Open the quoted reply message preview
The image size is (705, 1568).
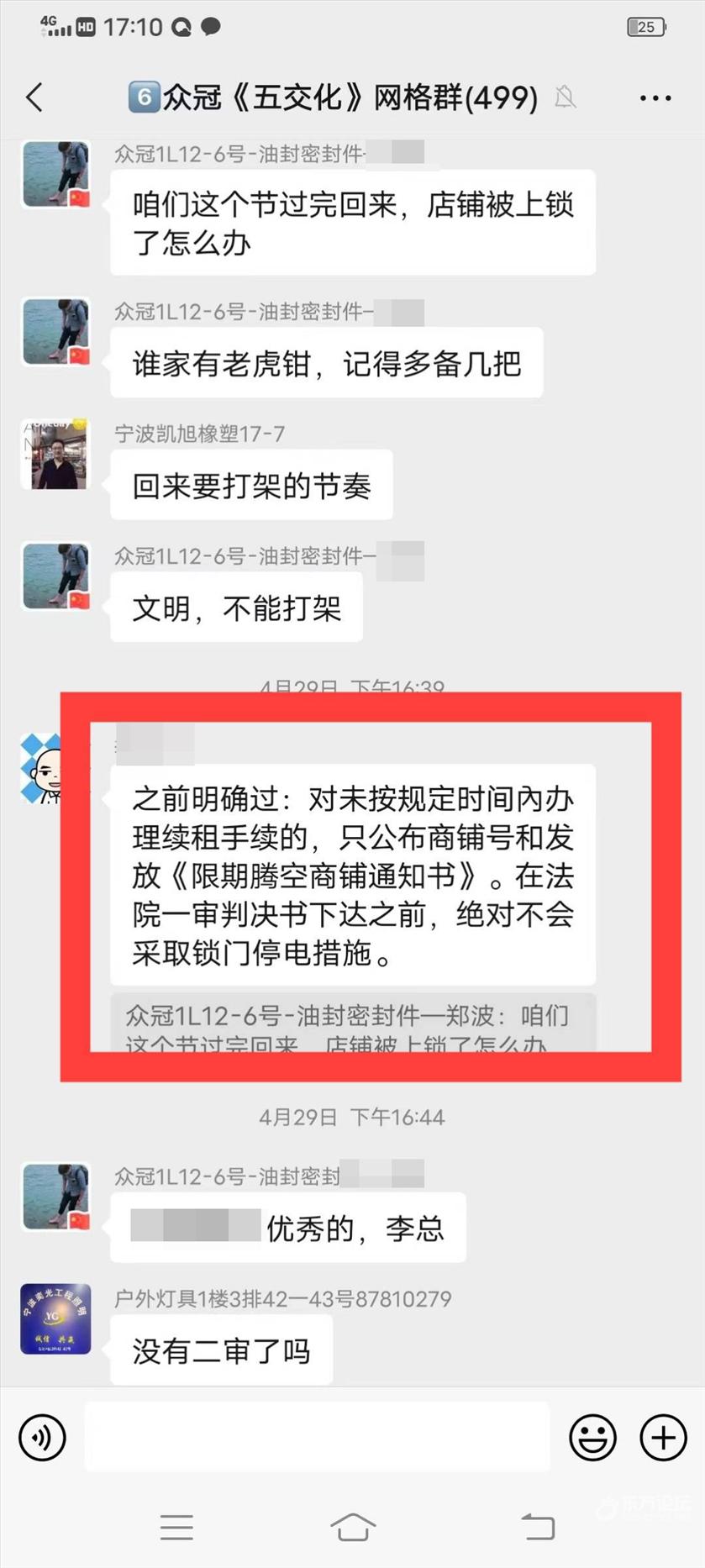click(353, 1022)
